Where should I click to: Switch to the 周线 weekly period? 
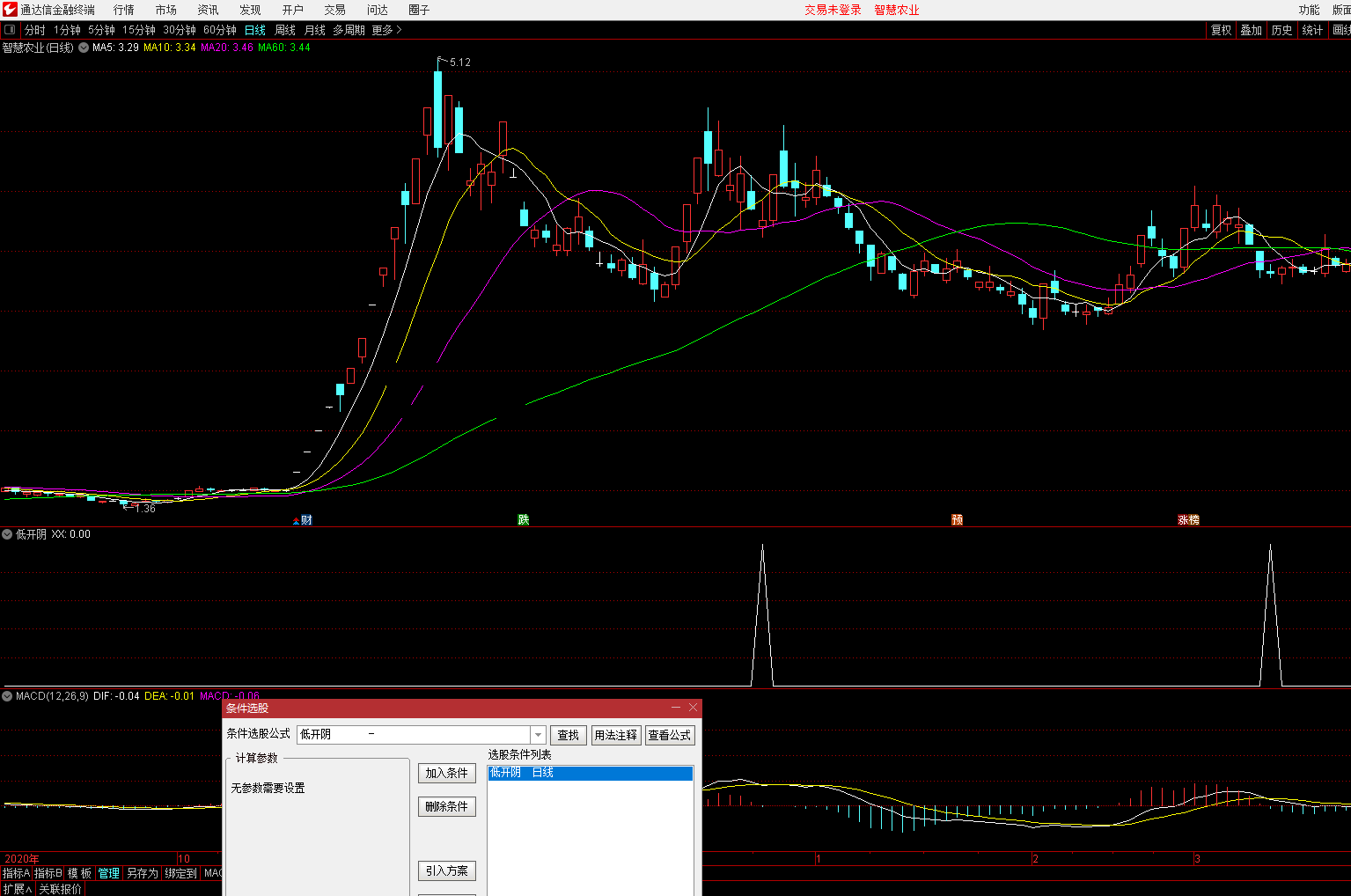click(285, 30)
